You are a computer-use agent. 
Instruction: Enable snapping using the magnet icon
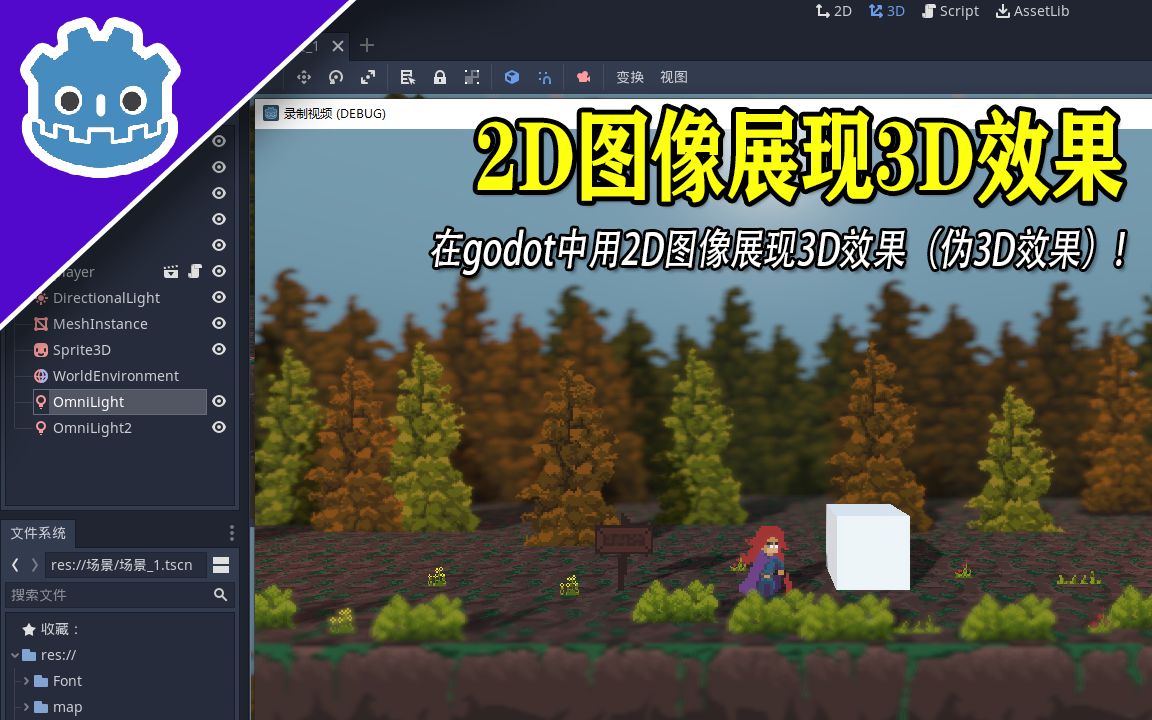(545, 77)
